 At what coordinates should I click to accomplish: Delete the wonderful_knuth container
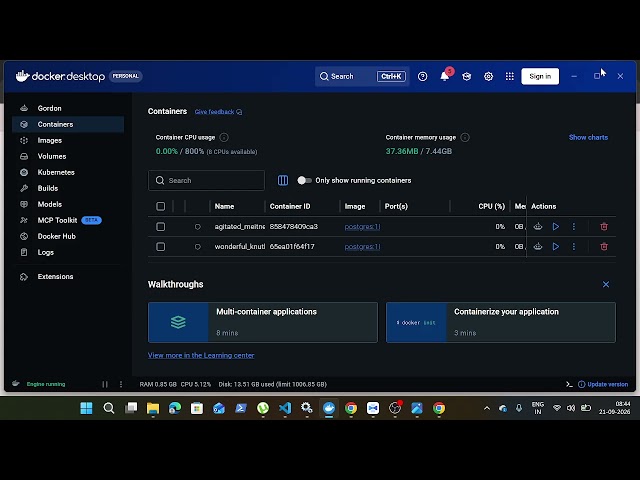604,247
